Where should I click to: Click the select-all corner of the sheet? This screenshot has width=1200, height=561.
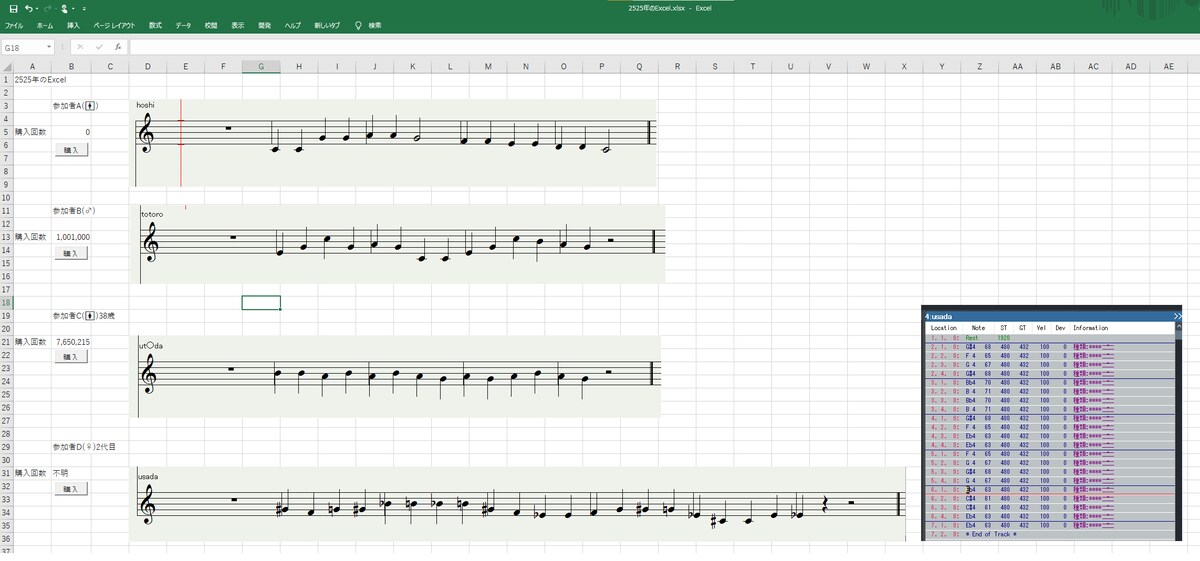tap(6, 66)
